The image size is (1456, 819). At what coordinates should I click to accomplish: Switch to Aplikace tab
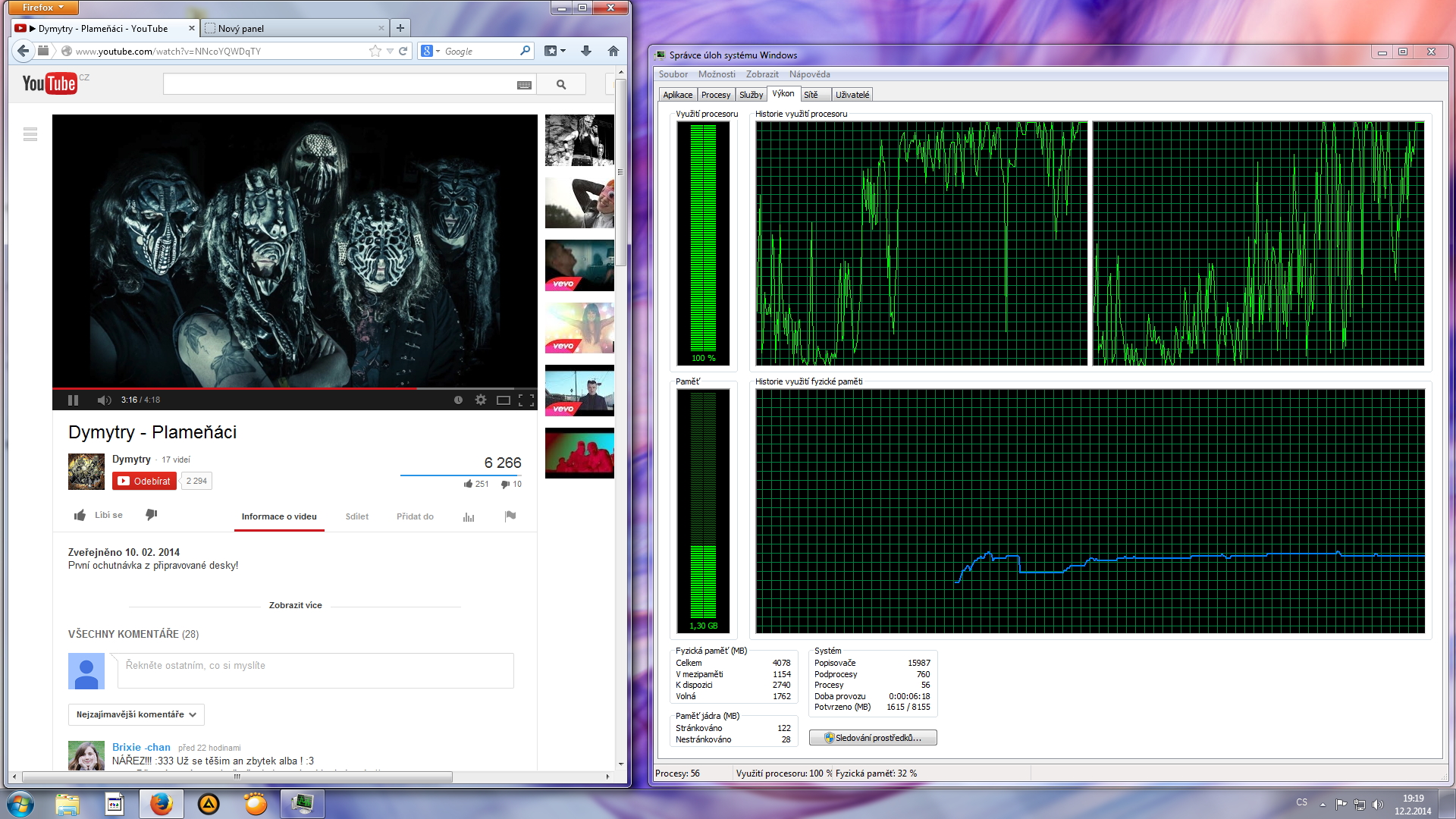click(677, 95)
